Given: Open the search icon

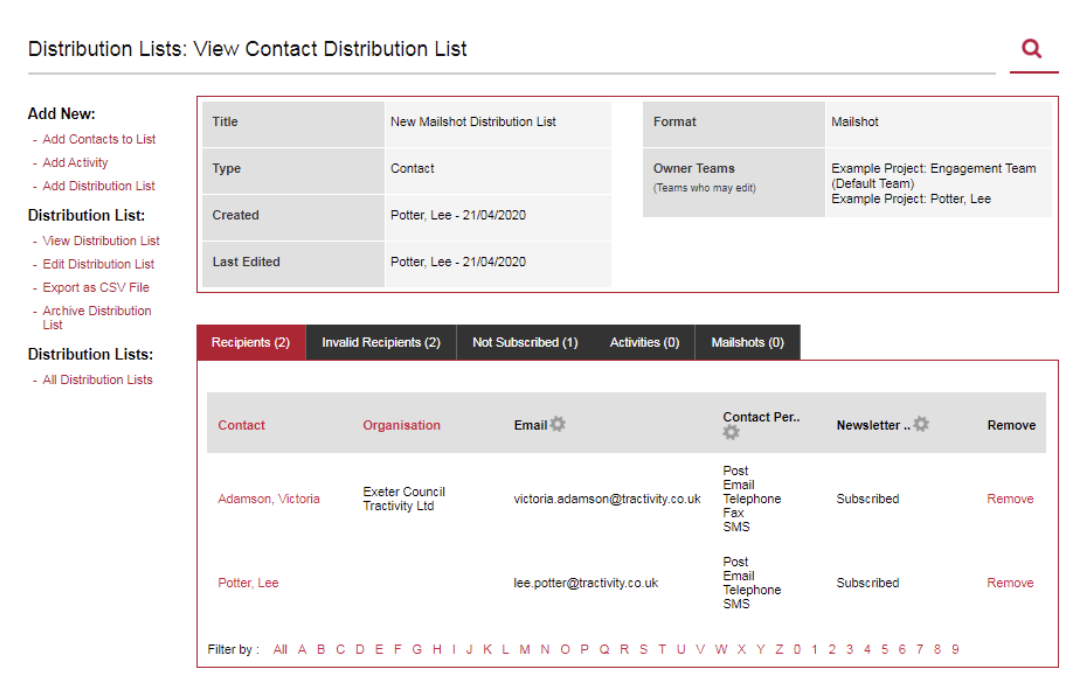Looking at the screenshot, I should 1034,47.
